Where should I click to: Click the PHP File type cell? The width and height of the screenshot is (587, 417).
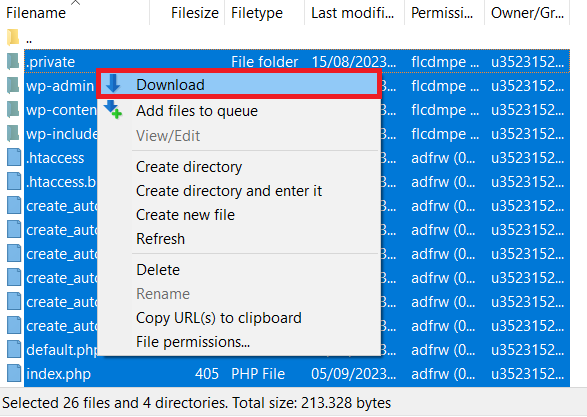(258, 374)
